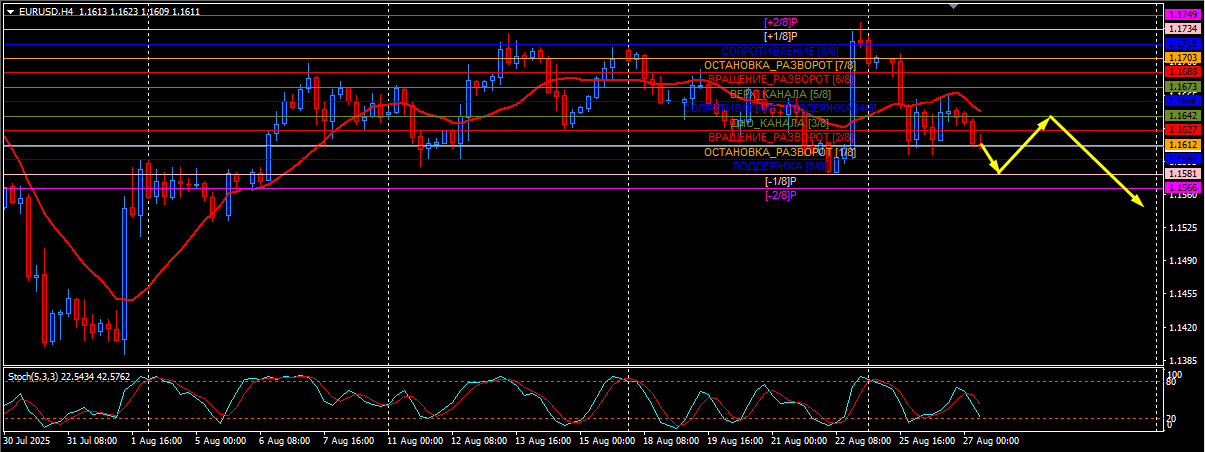Viewport: 1205px width, 452px height.
Task: Click the 1.1490 price scale value
Action: pos(1184,261)
